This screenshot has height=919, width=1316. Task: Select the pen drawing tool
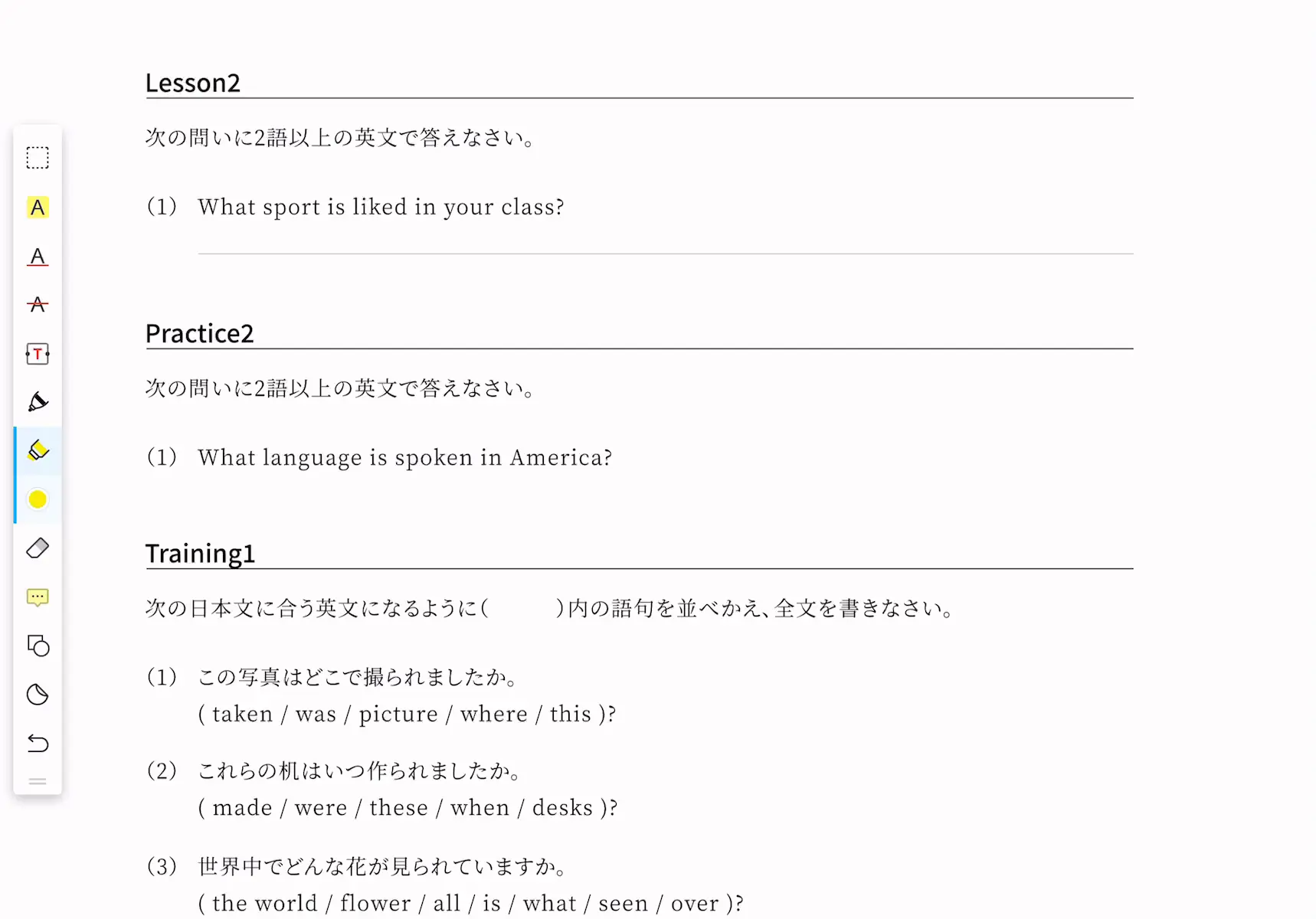[x=38, y=402]
